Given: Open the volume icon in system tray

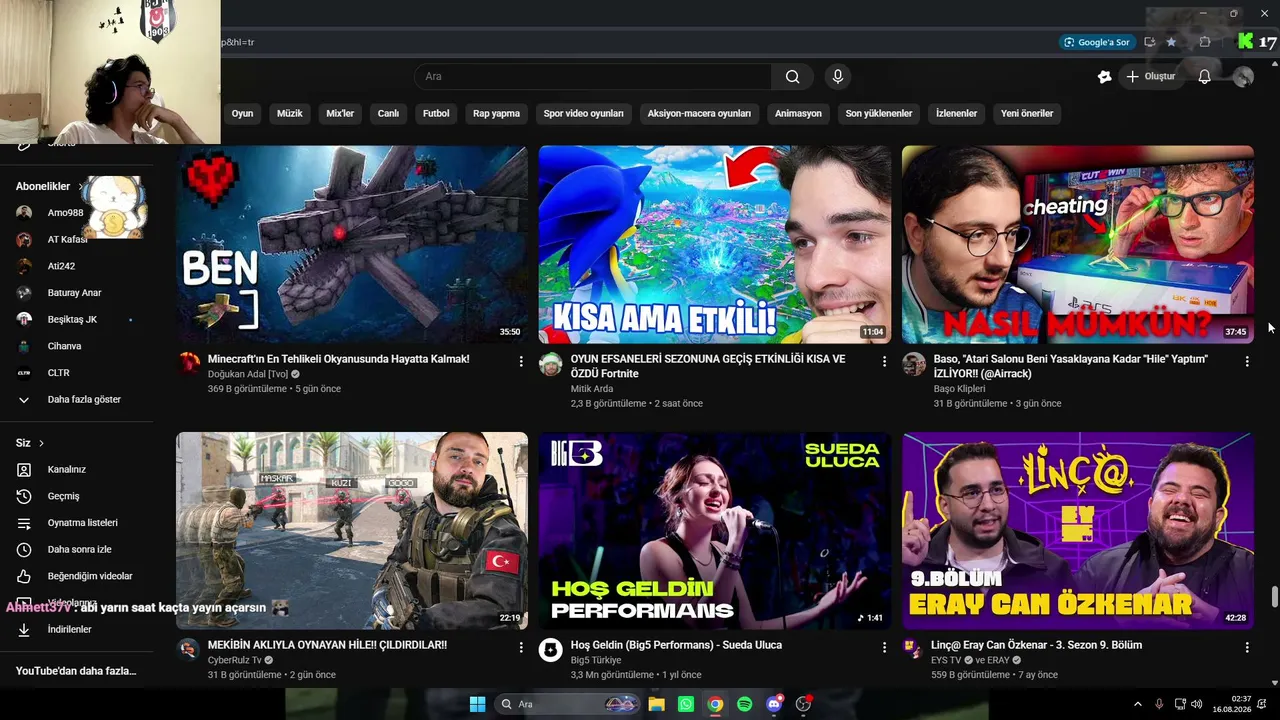Looking at the screenshot, I should [x=1197, y=704].
